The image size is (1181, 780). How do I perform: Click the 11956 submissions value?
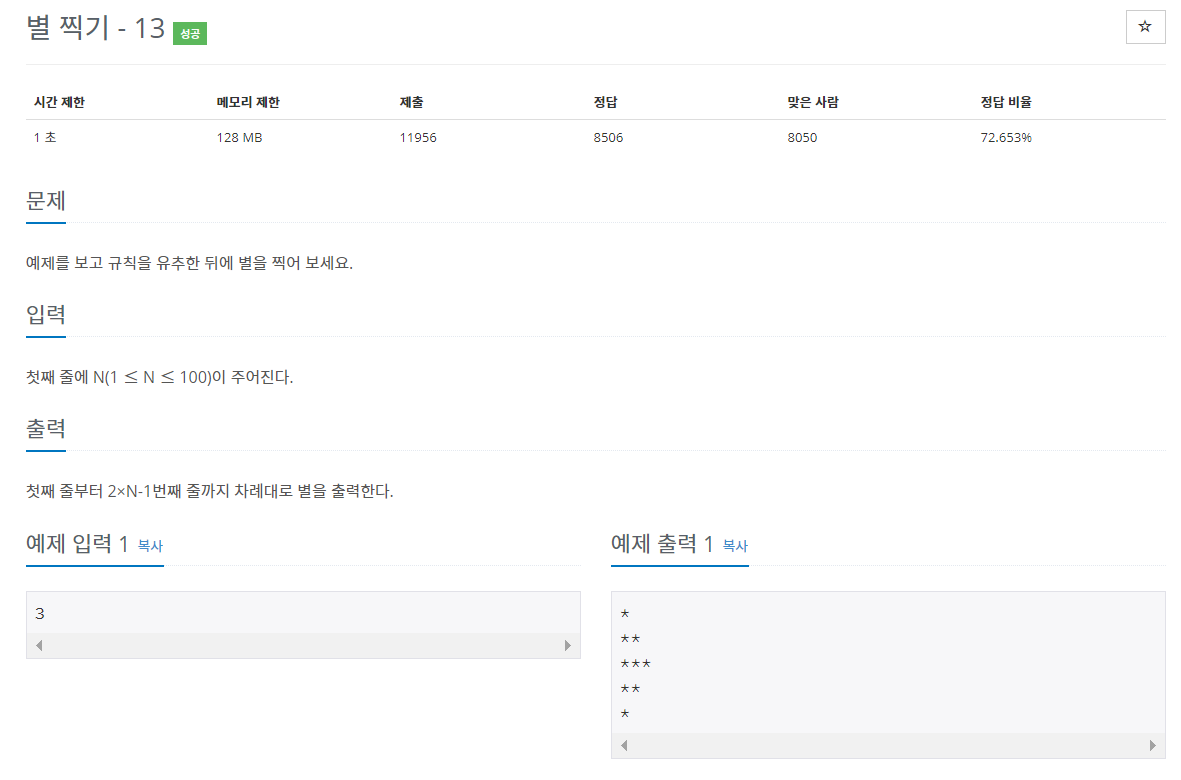[x=418, y=138]
